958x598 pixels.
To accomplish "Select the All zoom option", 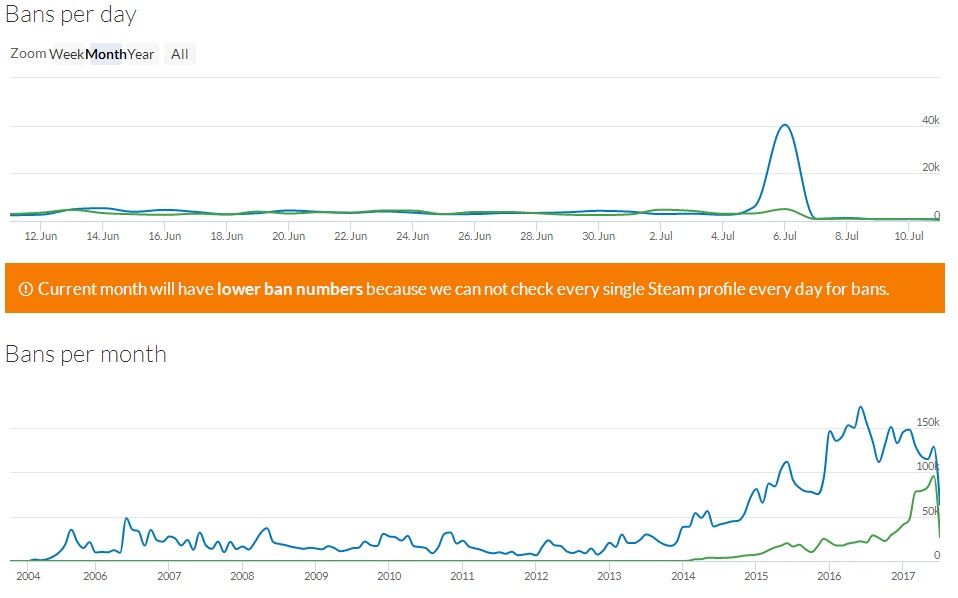I will tap(178, 54).
